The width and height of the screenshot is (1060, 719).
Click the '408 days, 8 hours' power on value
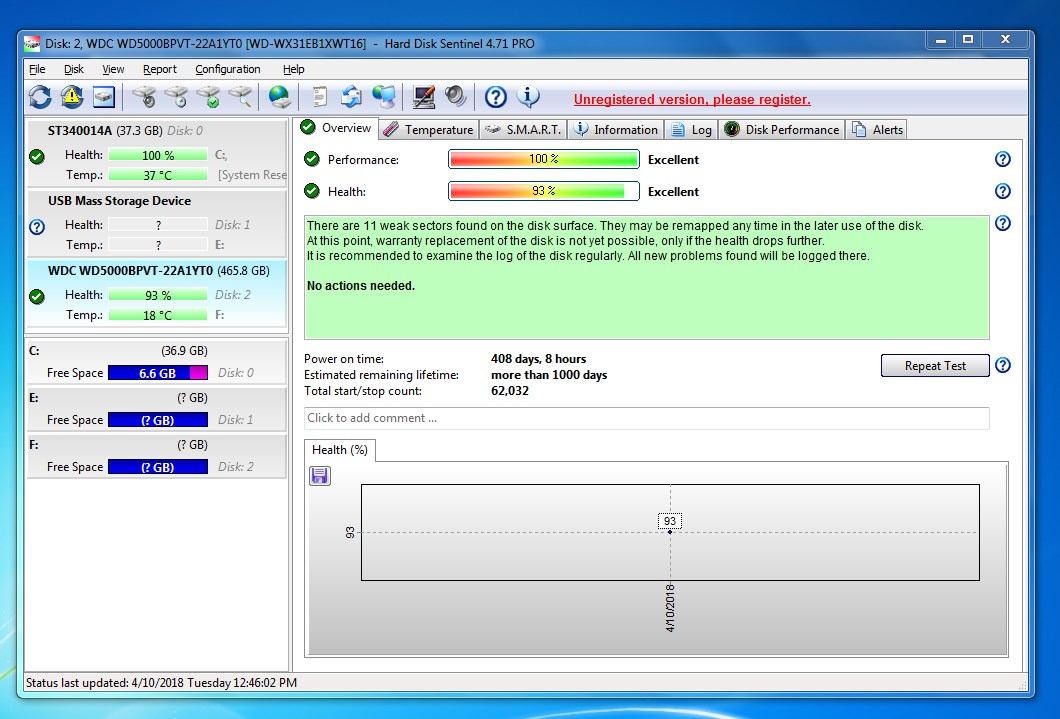tap(538, 359)
